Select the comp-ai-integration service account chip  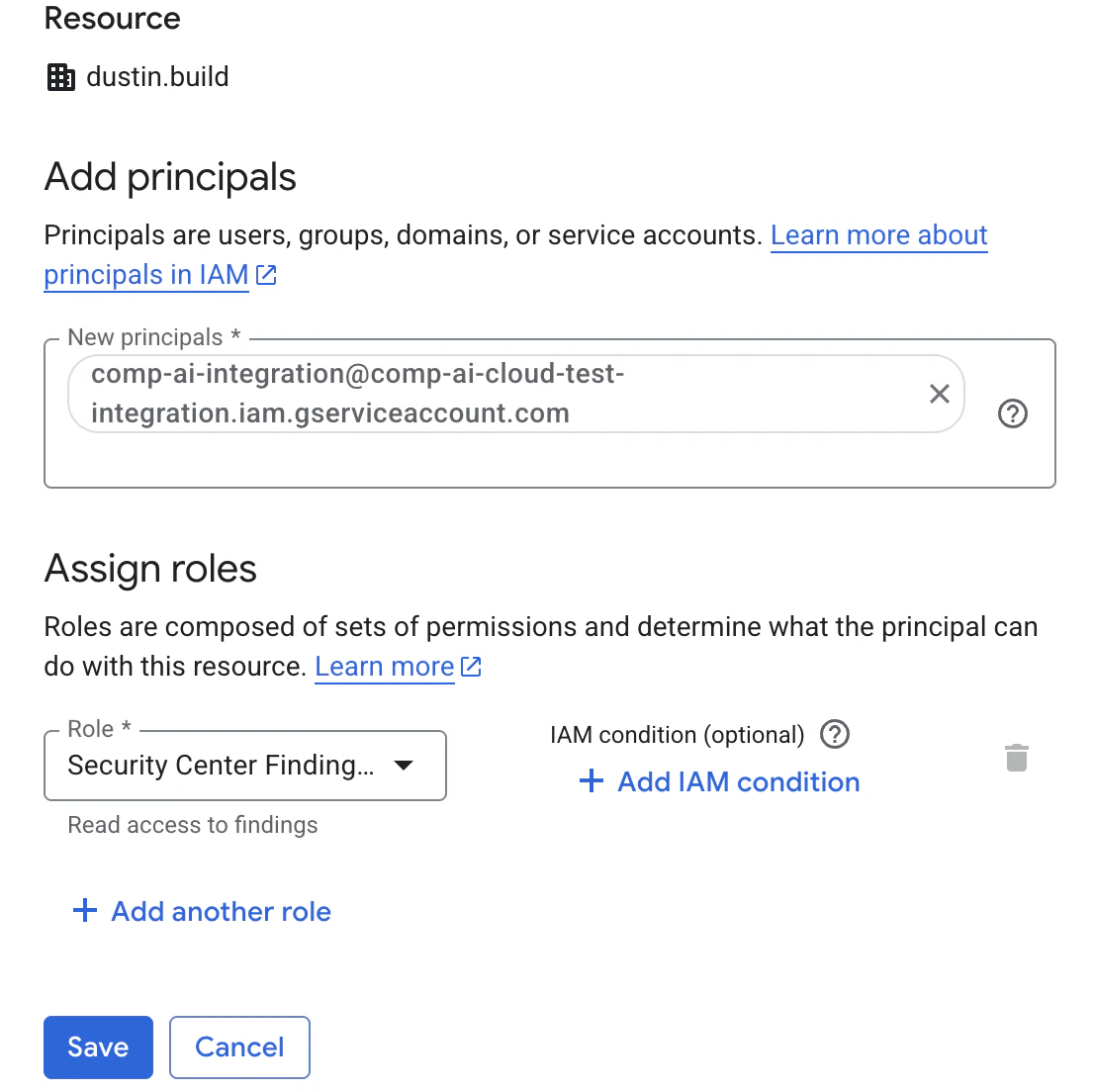[x=516, y=394]
